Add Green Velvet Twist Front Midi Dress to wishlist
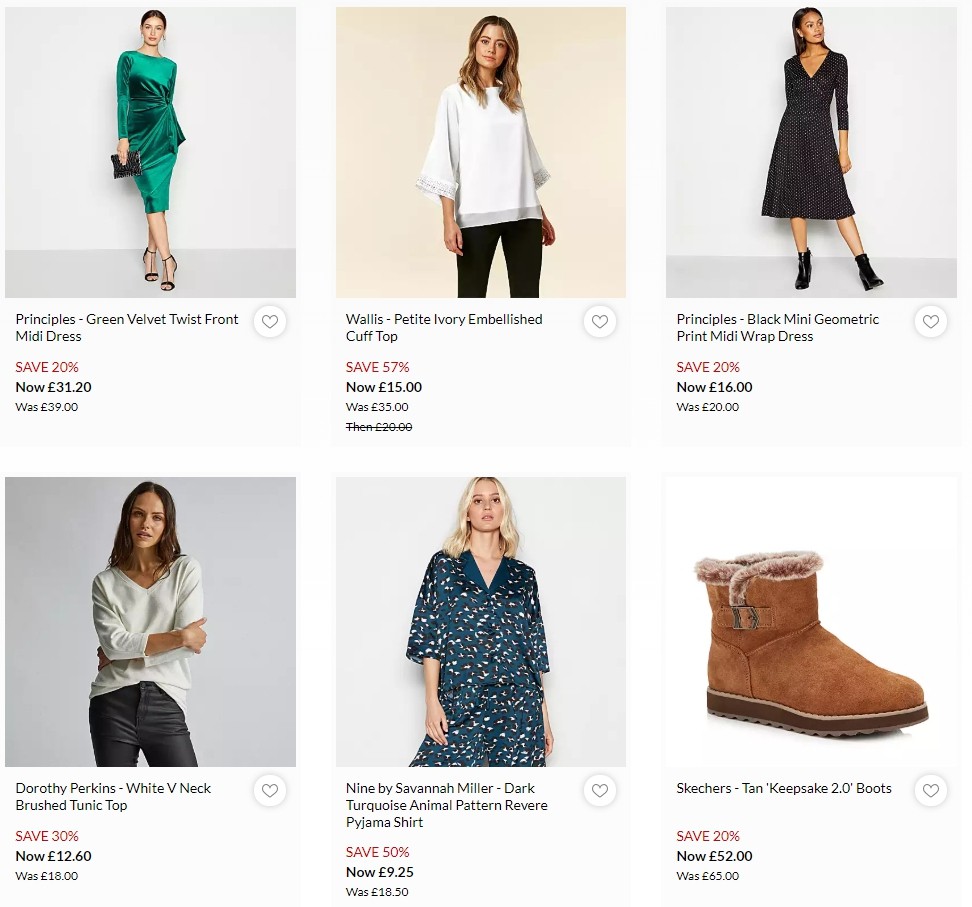The image size is (972, 907). click(x=270, y=322)
